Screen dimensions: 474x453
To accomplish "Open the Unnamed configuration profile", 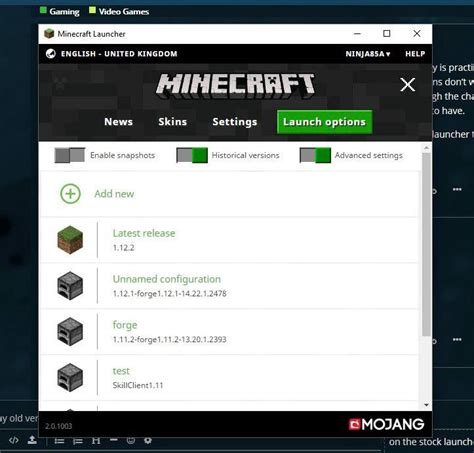I will [x=229, y=286].
